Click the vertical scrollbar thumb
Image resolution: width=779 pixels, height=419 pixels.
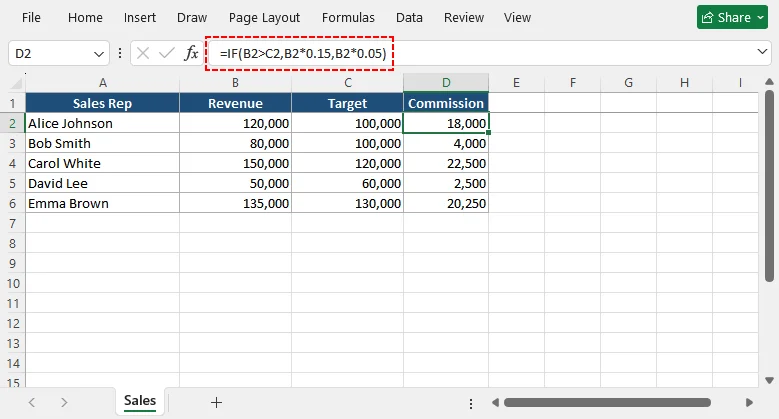coord(769,186)
